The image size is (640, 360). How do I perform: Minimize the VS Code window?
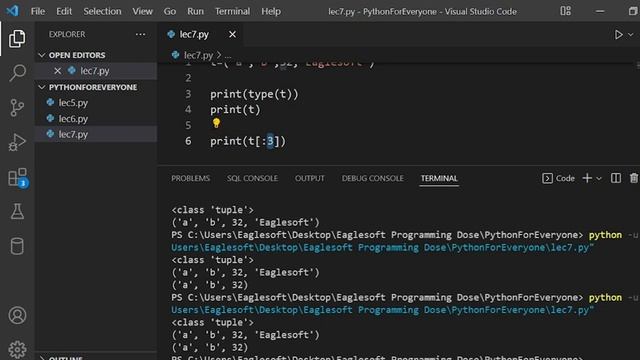[x=600, y=11]
